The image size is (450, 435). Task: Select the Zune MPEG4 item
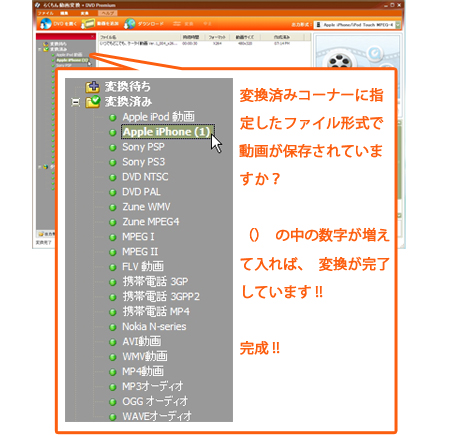click(151, 222)
